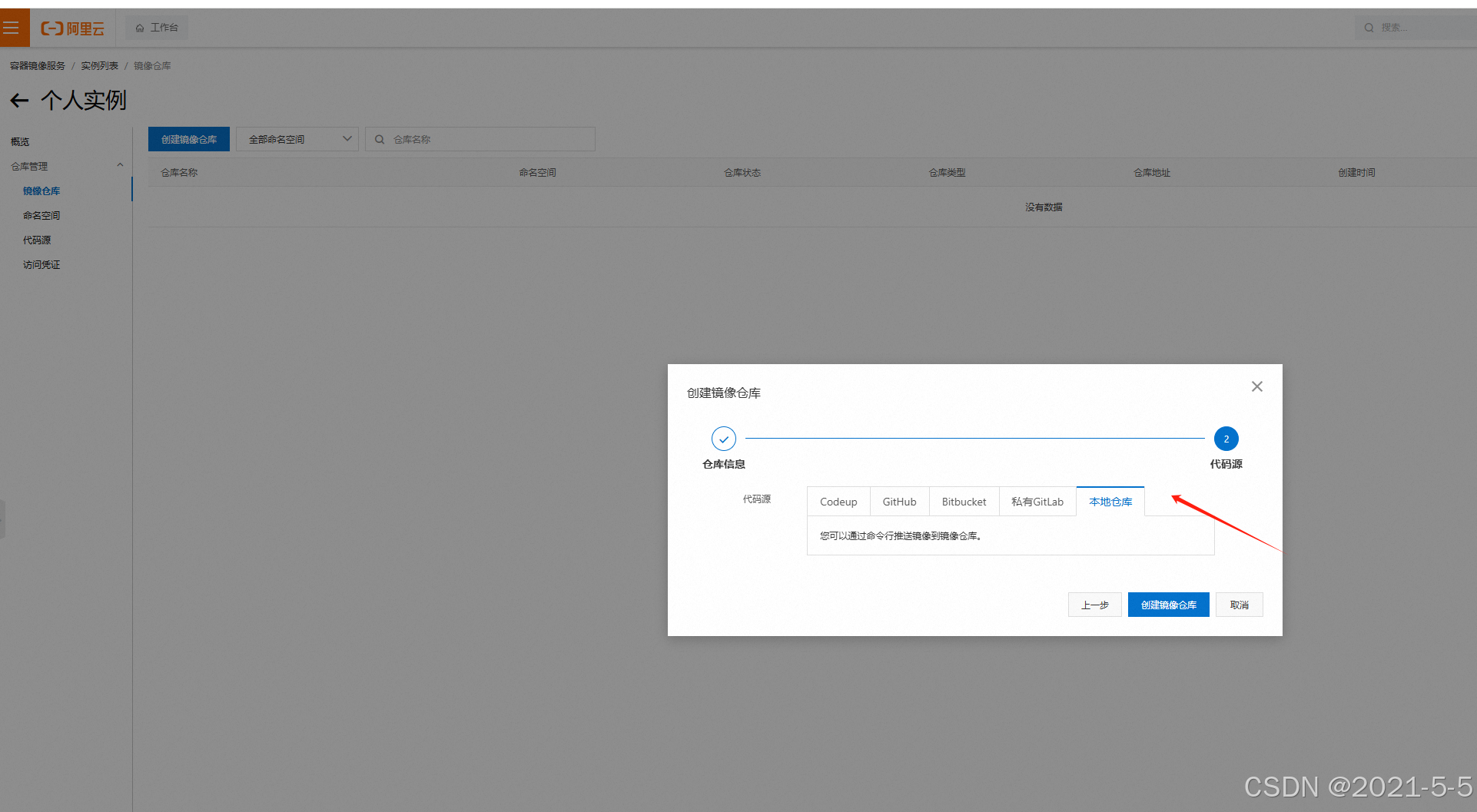The width and height of the screenshot is (1477, 812).
Task: Open the hamburger menu icon
Action: click(11, 28)
